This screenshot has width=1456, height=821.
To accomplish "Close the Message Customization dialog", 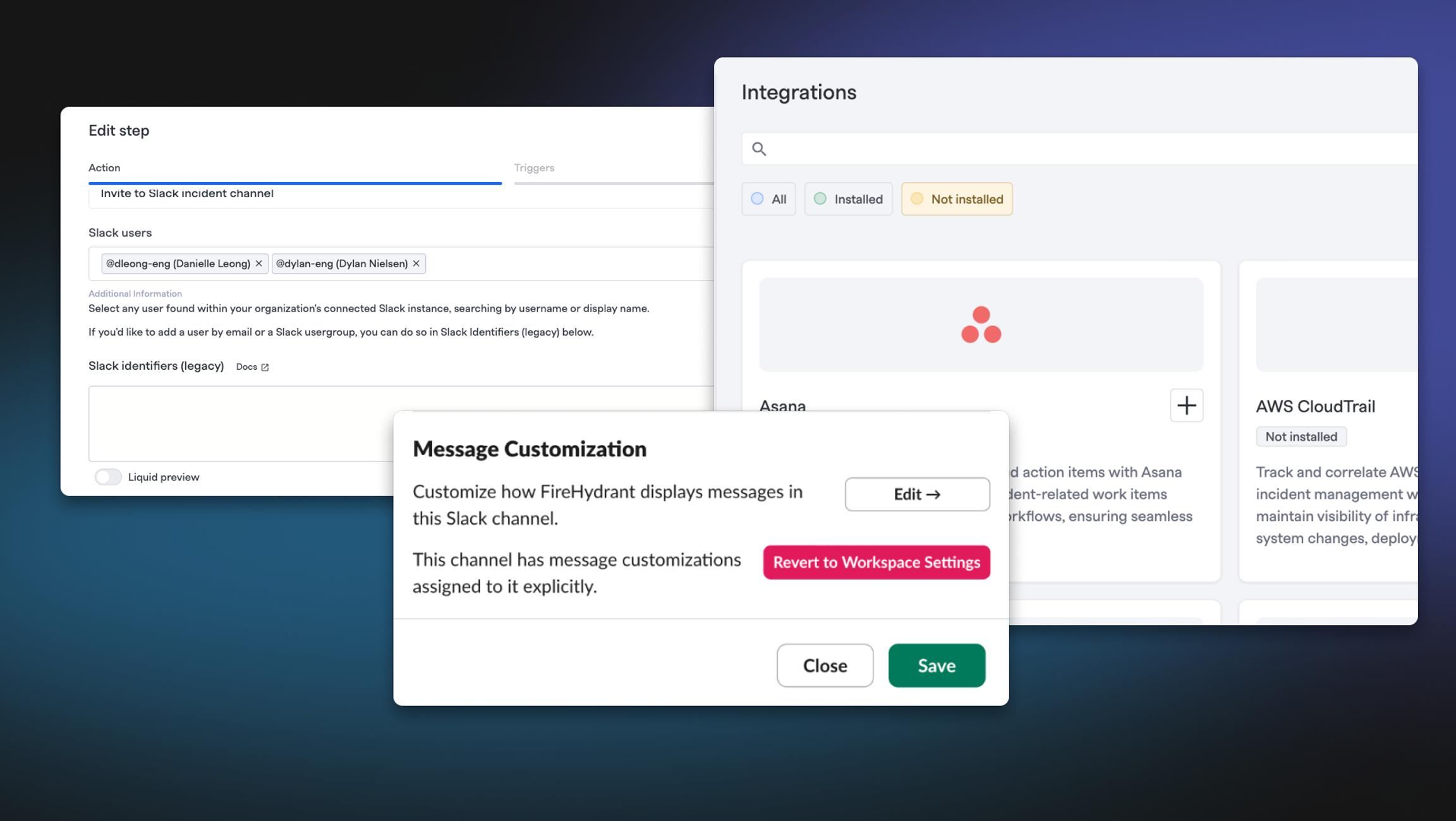I will coord(825,666).
